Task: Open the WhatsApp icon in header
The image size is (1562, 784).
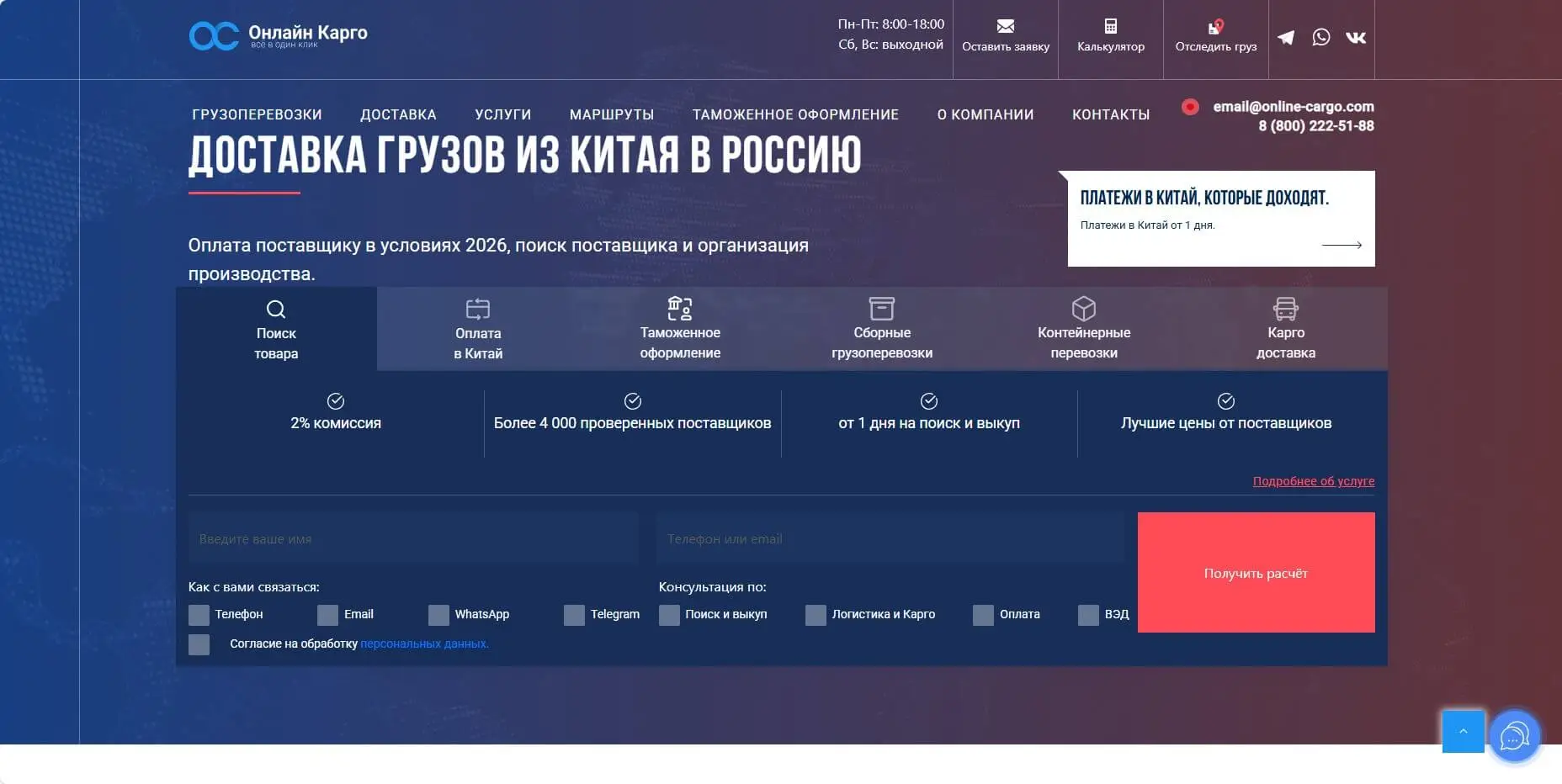Action: point(1320,38)
